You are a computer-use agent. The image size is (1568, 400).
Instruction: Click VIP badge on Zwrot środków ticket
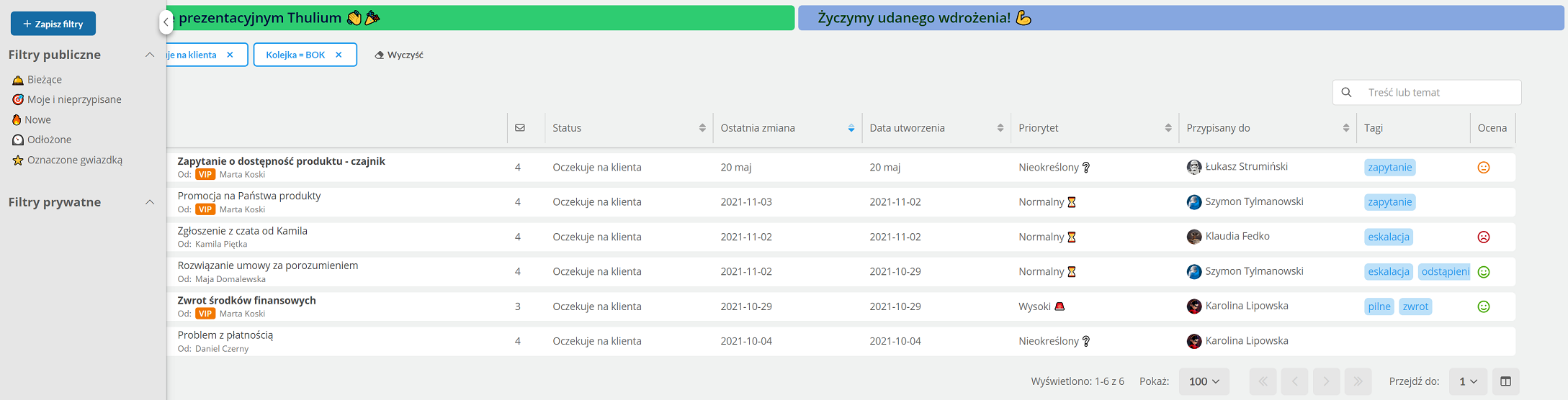tap(205, 314)
